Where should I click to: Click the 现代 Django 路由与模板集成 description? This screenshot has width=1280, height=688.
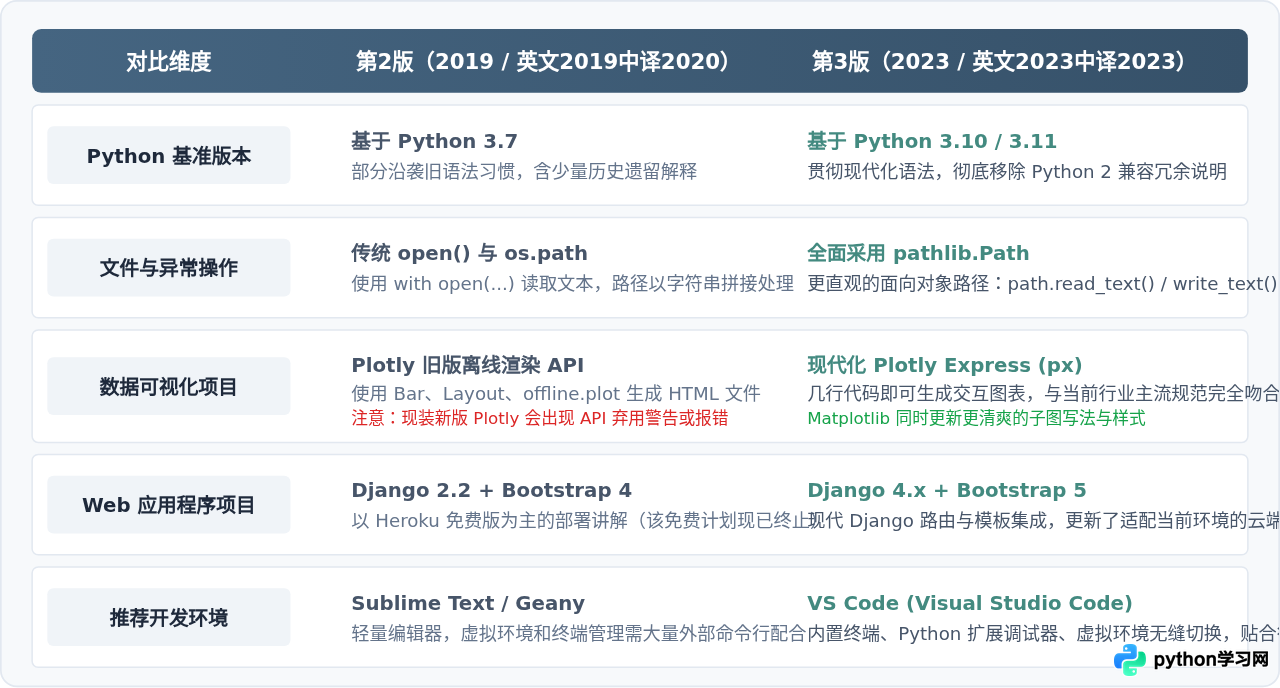1043,521
